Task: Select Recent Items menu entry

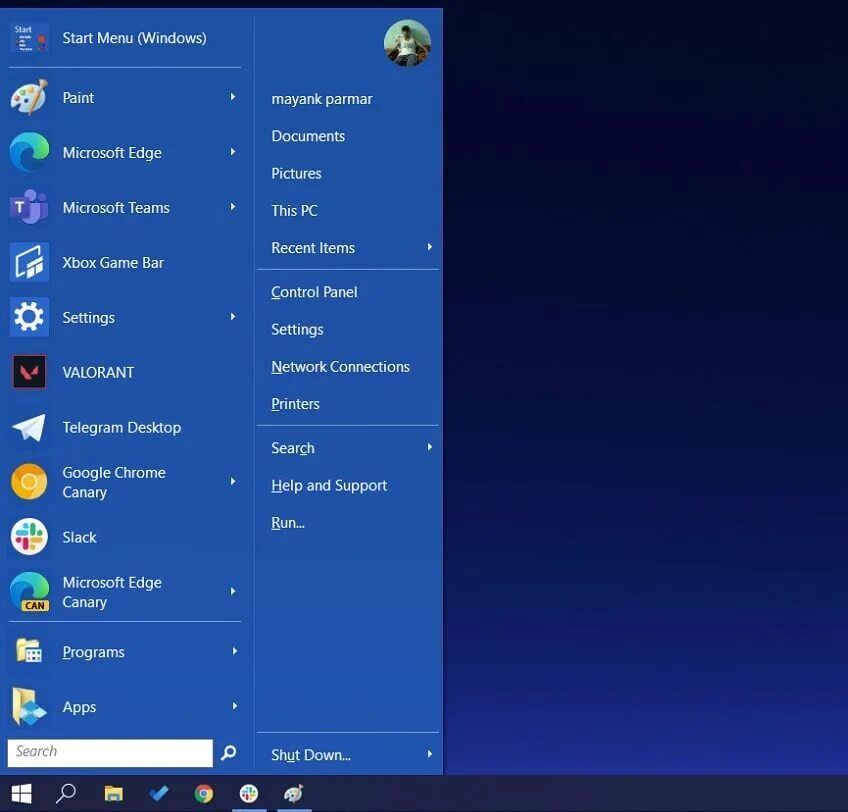Action: click(313, 248)
